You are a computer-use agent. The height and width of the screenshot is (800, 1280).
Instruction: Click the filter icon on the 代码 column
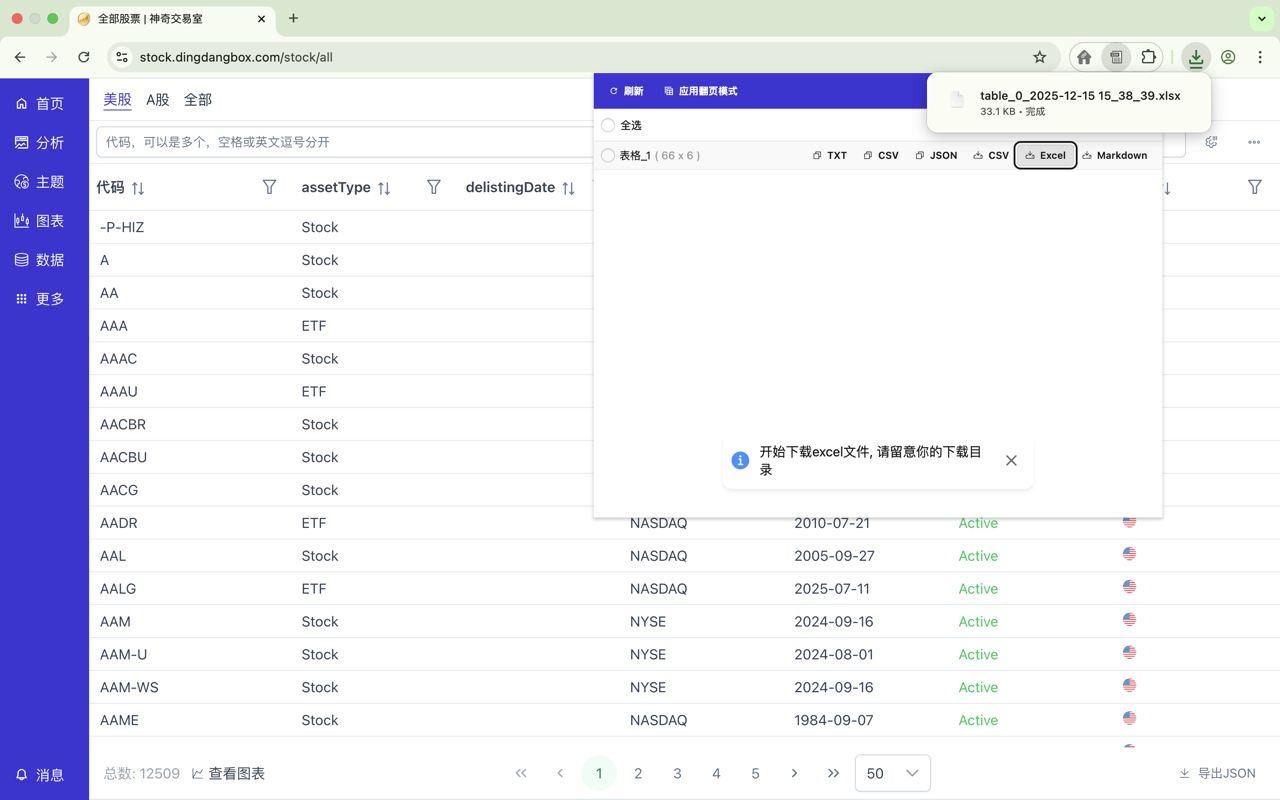point(268,187)
